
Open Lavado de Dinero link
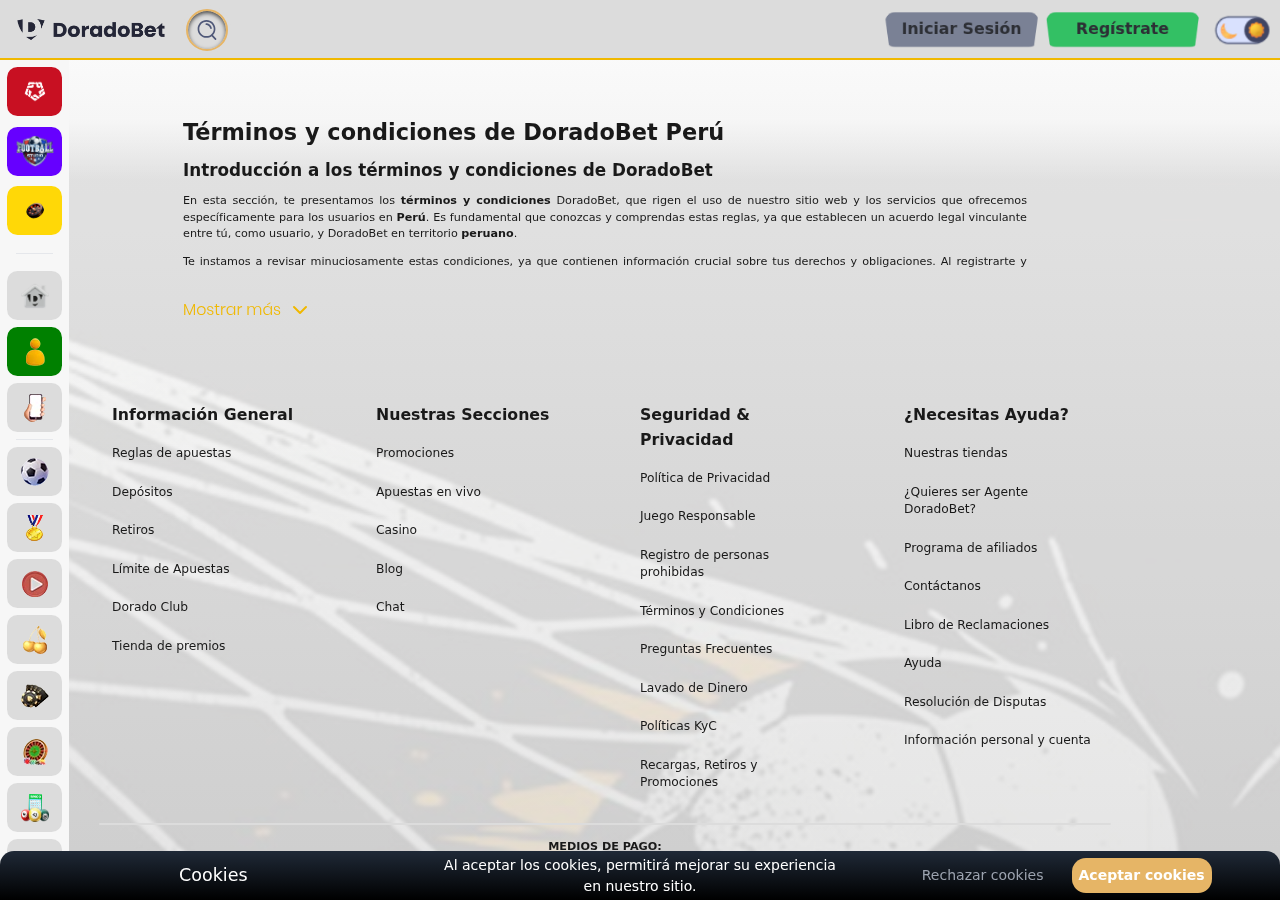694,688
